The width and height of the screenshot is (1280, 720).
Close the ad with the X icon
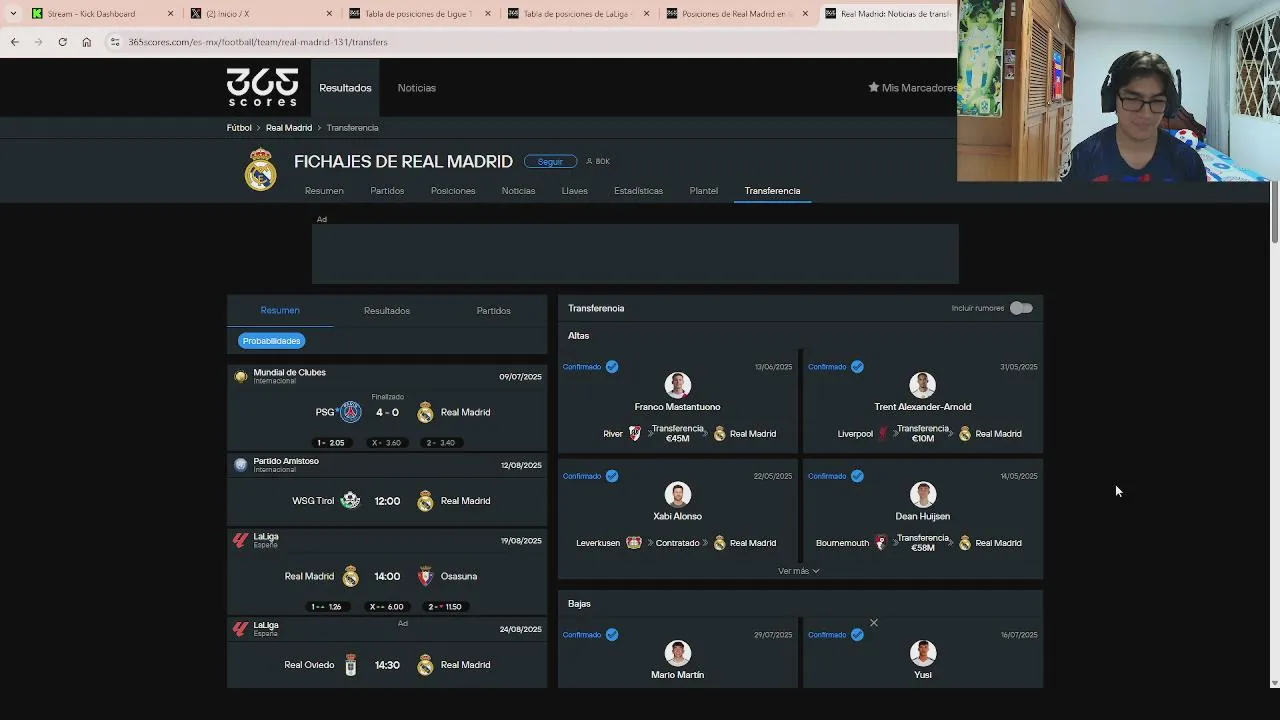point(873,623)
